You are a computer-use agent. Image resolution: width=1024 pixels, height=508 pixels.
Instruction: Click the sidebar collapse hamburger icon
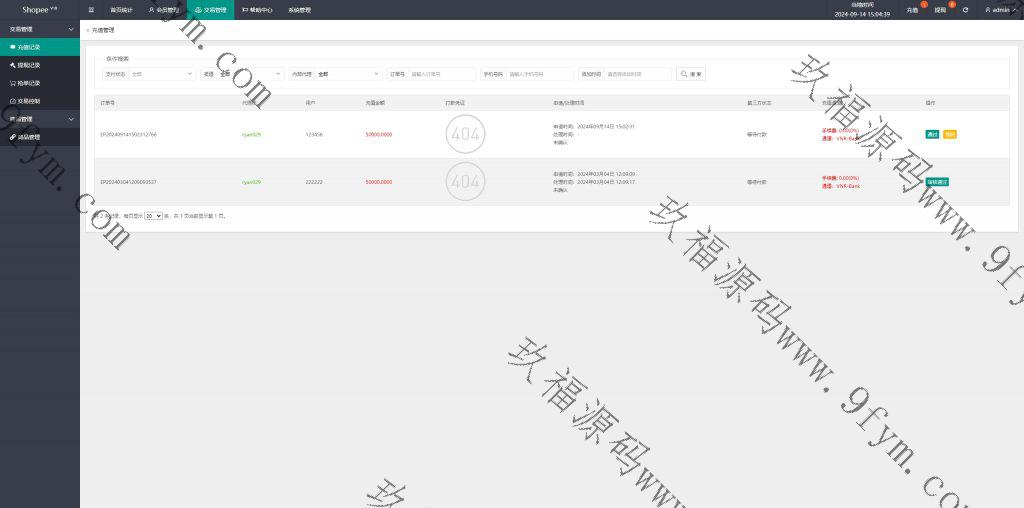(x=91, y=9)
